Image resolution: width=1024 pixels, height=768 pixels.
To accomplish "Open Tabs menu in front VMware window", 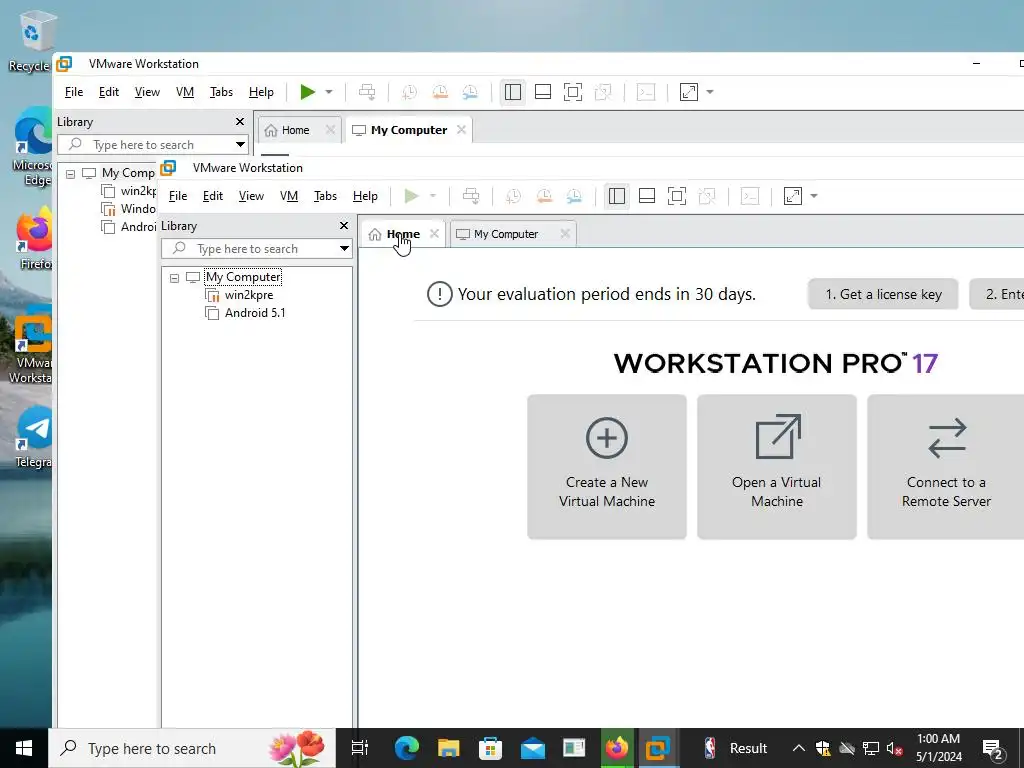I will click(x=325, y=196).
